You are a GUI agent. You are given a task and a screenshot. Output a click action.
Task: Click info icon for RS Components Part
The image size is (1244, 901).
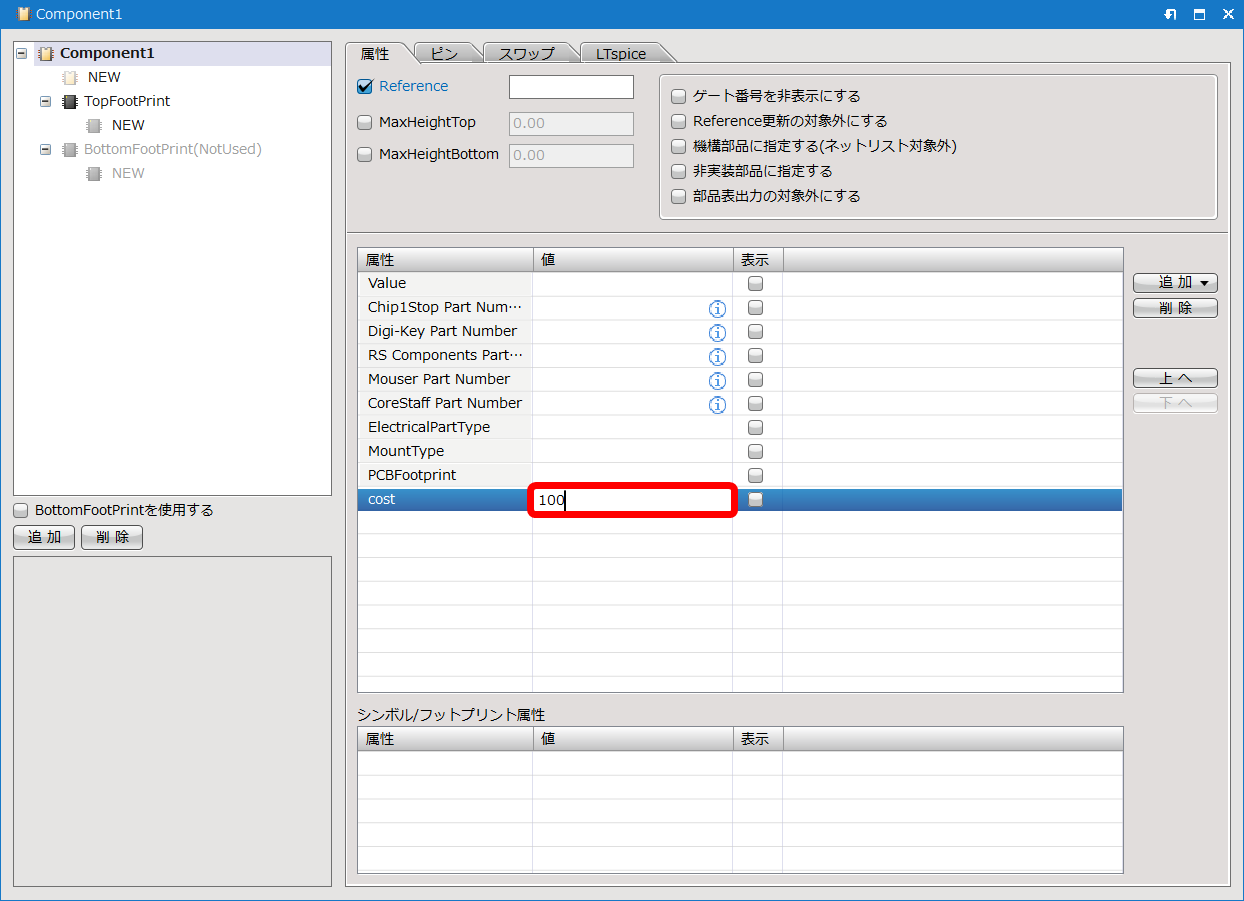716,356
